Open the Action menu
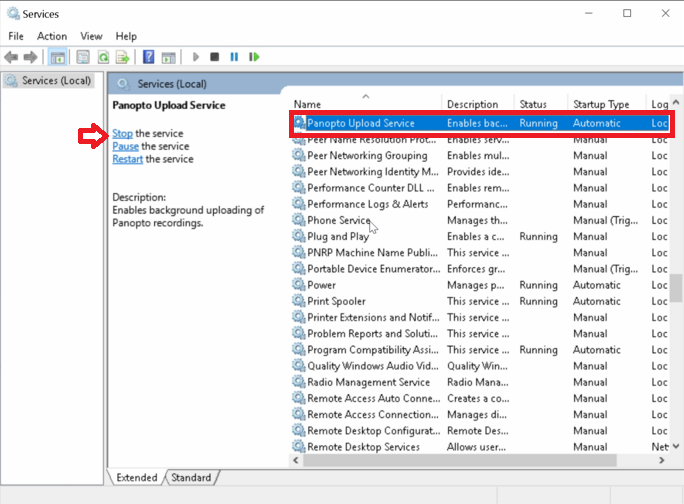This screenshot has height=504, width=684. (x=52, y=36)
